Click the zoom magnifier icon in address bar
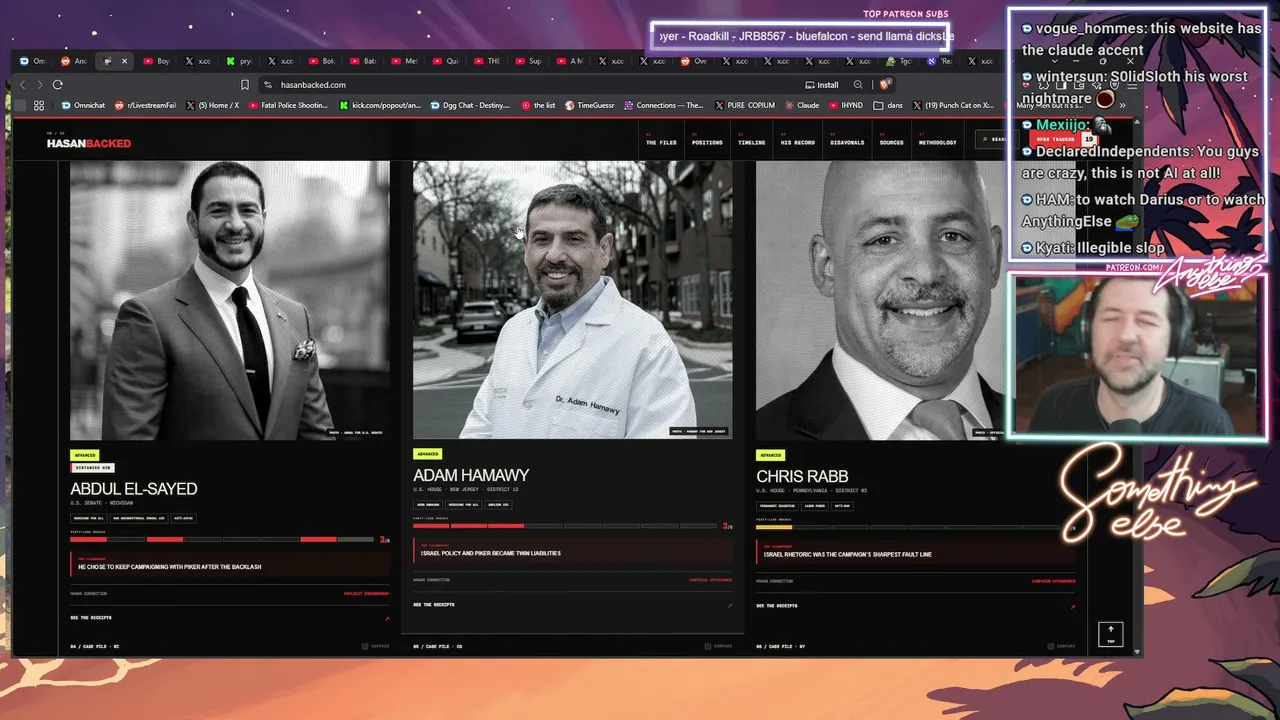1280x720 pixels. (858, 85)
